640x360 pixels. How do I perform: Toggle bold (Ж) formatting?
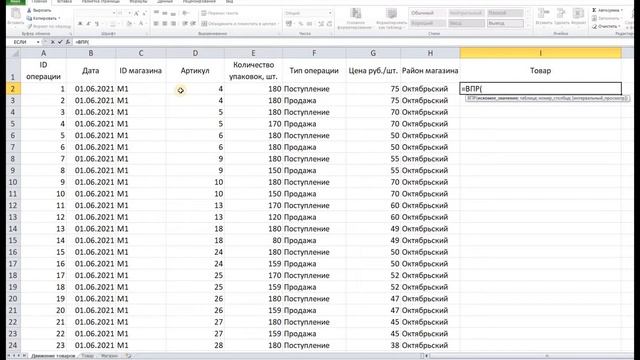click(80, 24)
